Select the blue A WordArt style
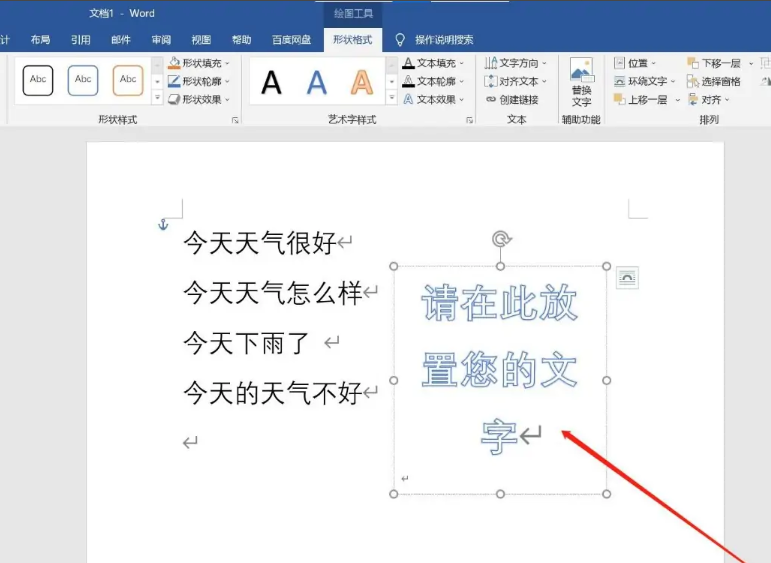771x563 pixels. click(317, 82)
